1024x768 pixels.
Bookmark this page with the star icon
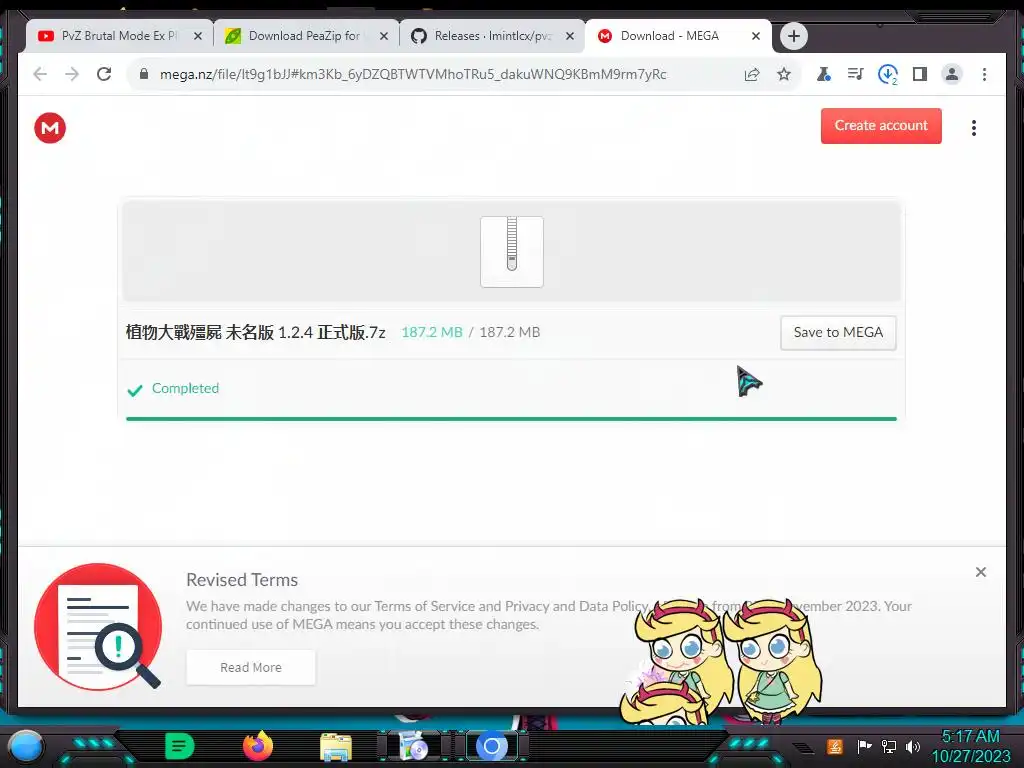[x=784, y=74]
